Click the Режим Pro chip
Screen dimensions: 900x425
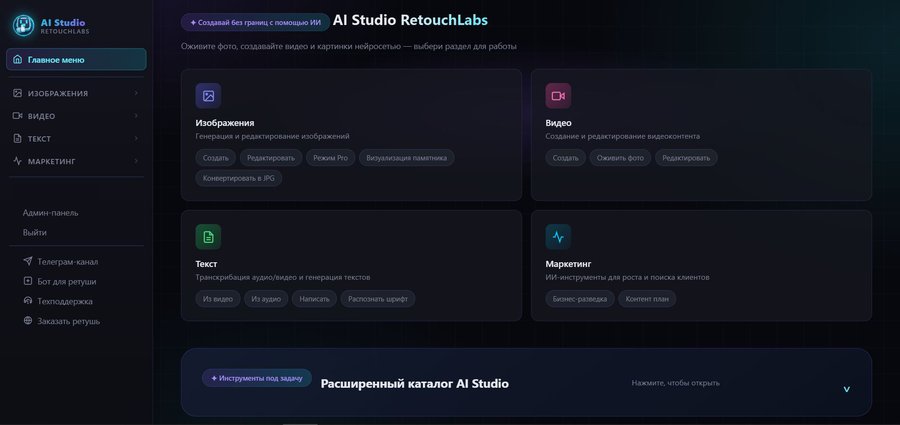point(331,158)
